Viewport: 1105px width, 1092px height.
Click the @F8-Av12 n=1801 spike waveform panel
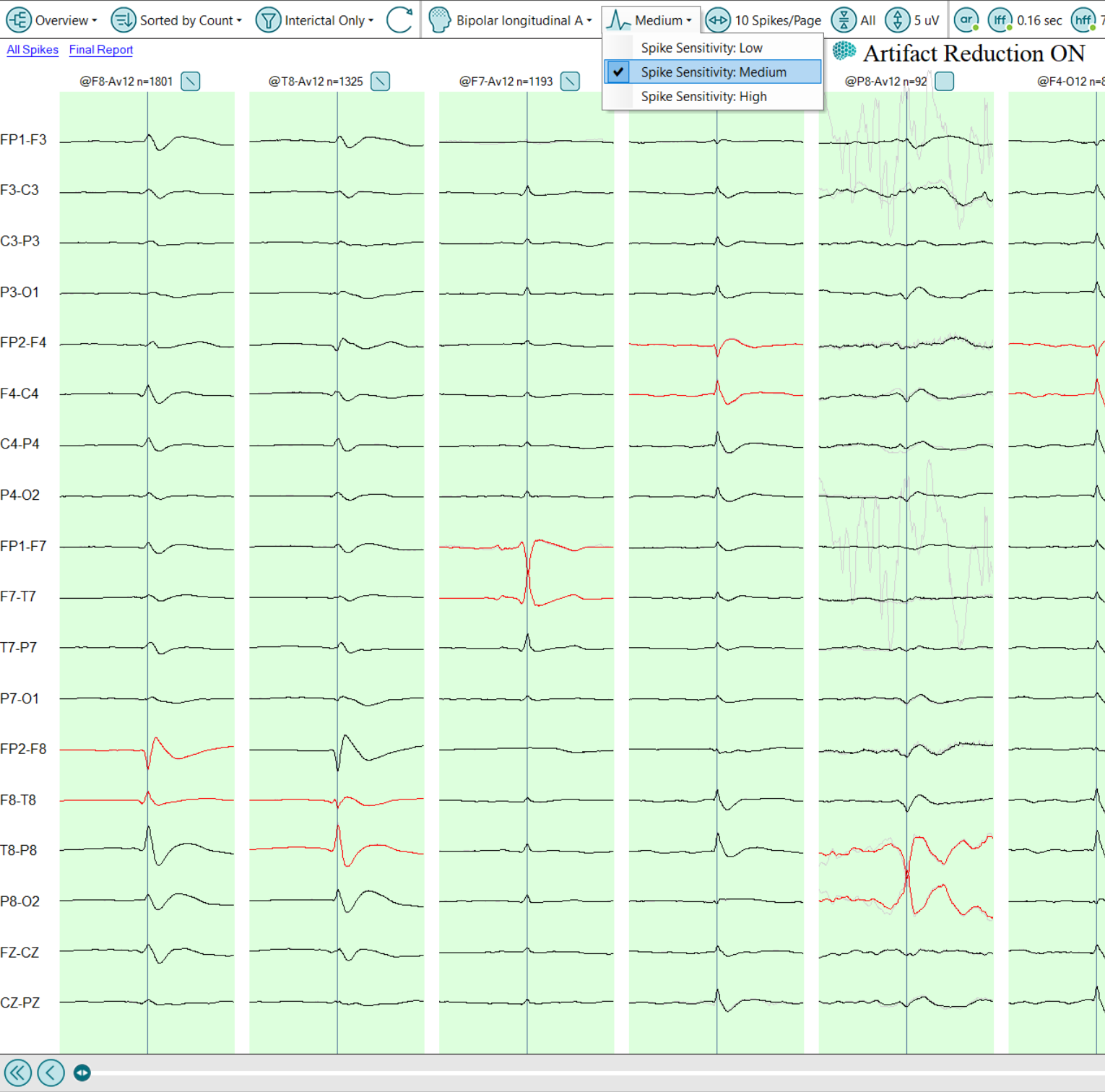147,572
